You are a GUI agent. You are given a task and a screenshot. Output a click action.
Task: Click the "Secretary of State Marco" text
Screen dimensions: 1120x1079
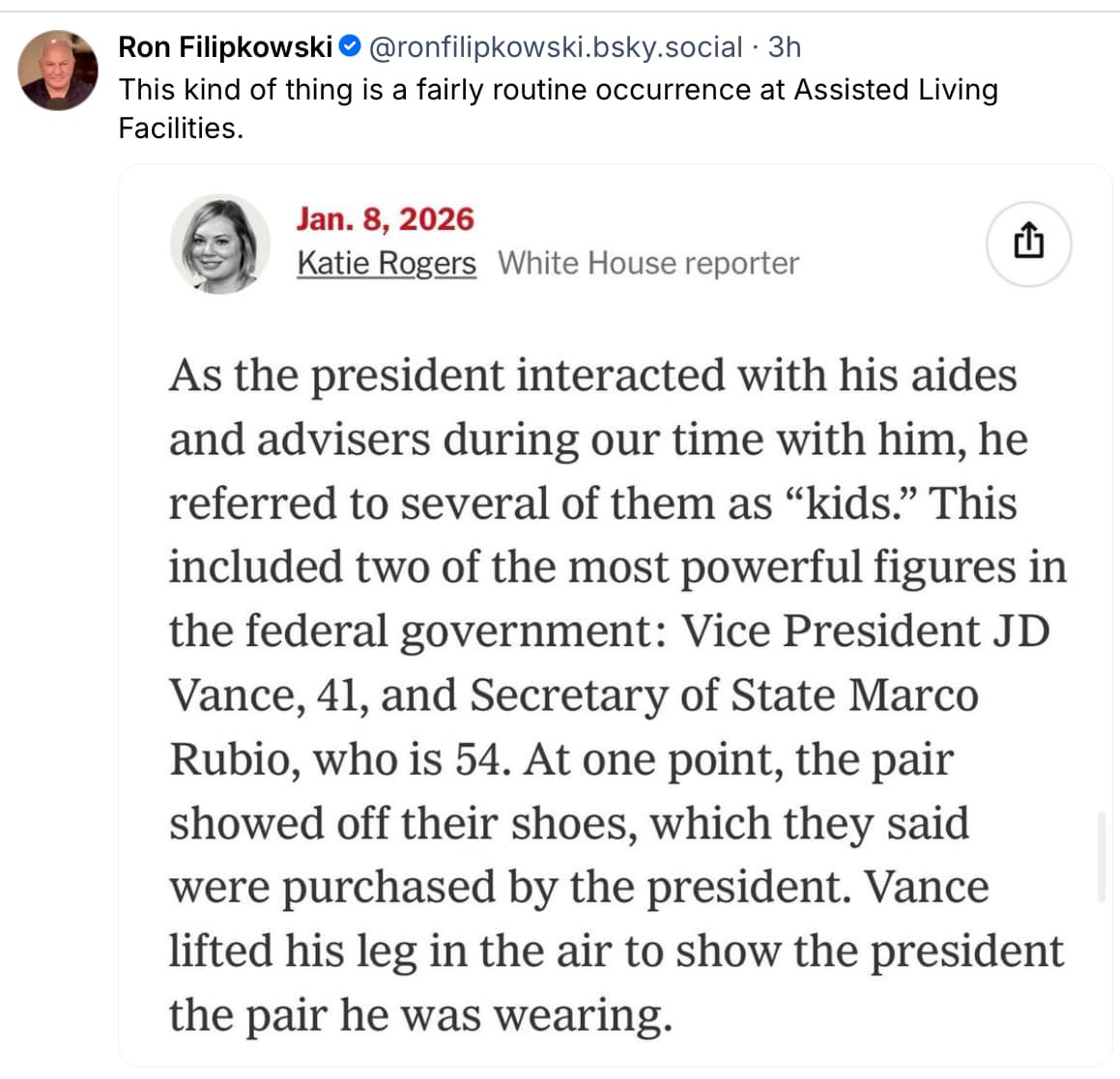click(725, 695)
